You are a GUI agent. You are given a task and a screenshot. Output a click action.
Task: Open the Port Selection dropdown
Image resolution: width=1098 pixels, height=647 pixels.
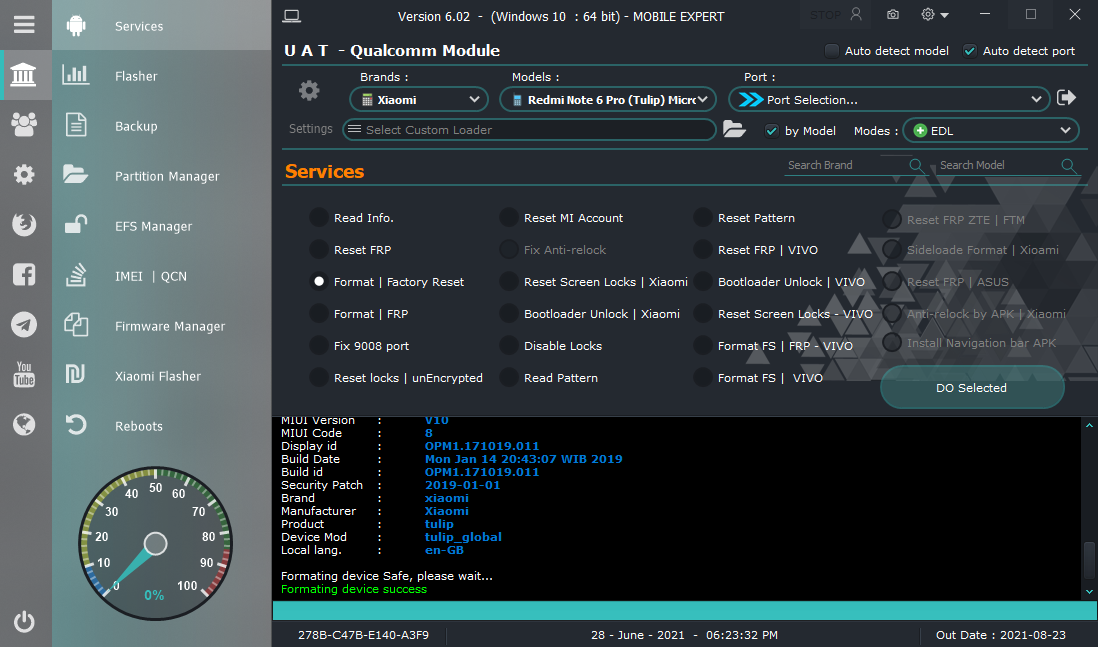(x=889, y=99)
